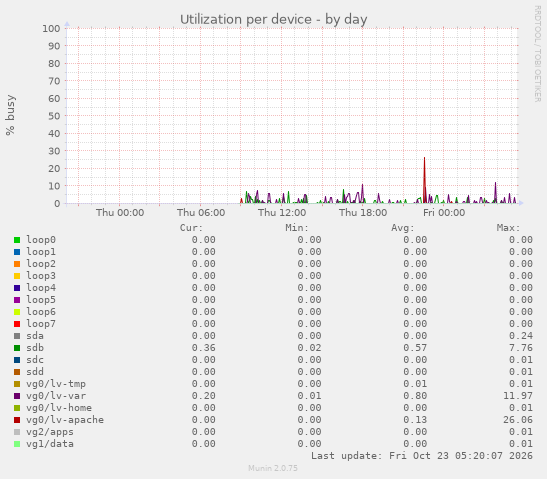This screenshot has width=547, height=479.
Task: Click the loop0 green legend swatch
Action: pyautogui.click(x=17, y=240)
